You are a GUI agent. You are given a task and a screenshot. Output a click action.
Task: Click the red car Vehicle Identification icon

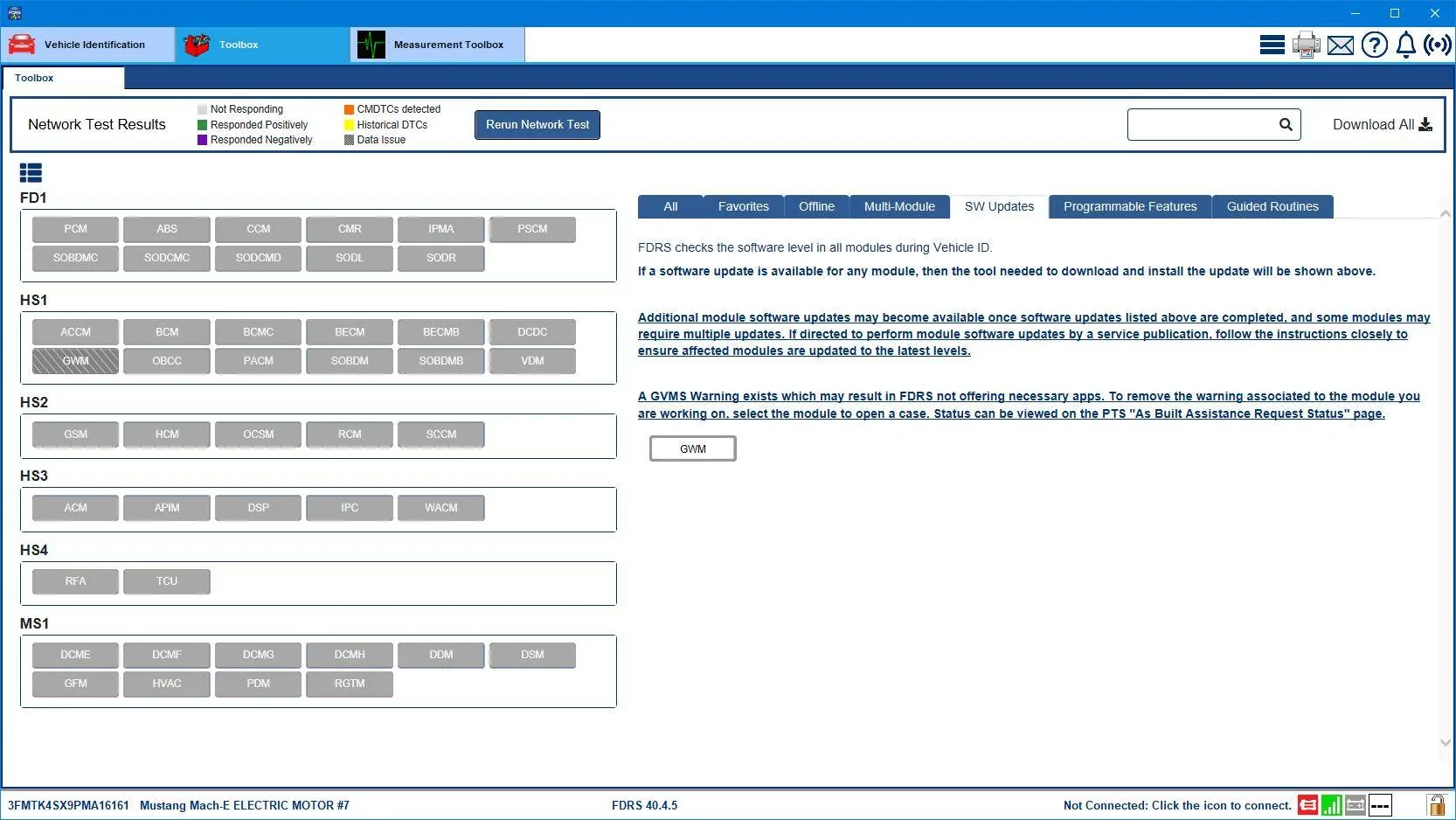click(22, 45)
